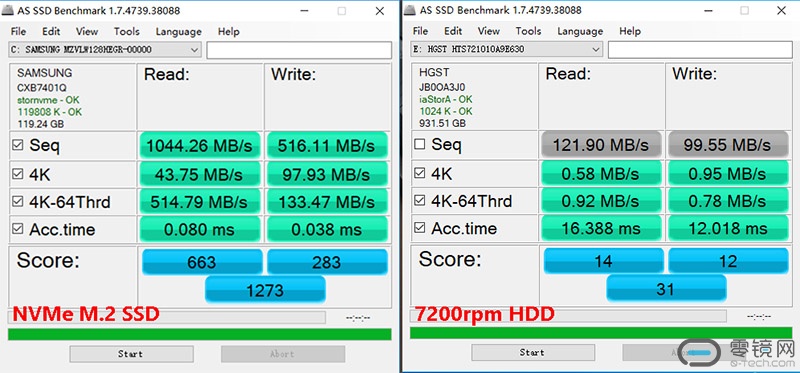Open View menu in left window
Image resolution: width=800 pixels, height=373 pixels.
(x=87, y=32)
